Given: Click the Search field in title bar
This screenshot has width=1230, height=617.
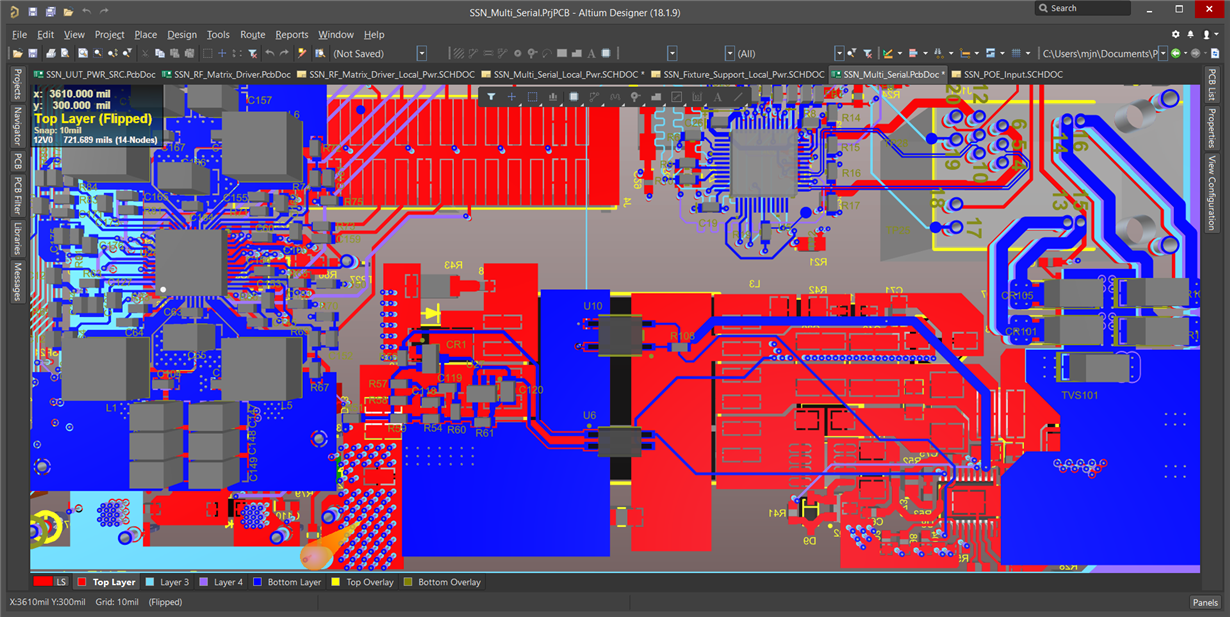Looking at the screenshot, I should [x=1085, y=8].
